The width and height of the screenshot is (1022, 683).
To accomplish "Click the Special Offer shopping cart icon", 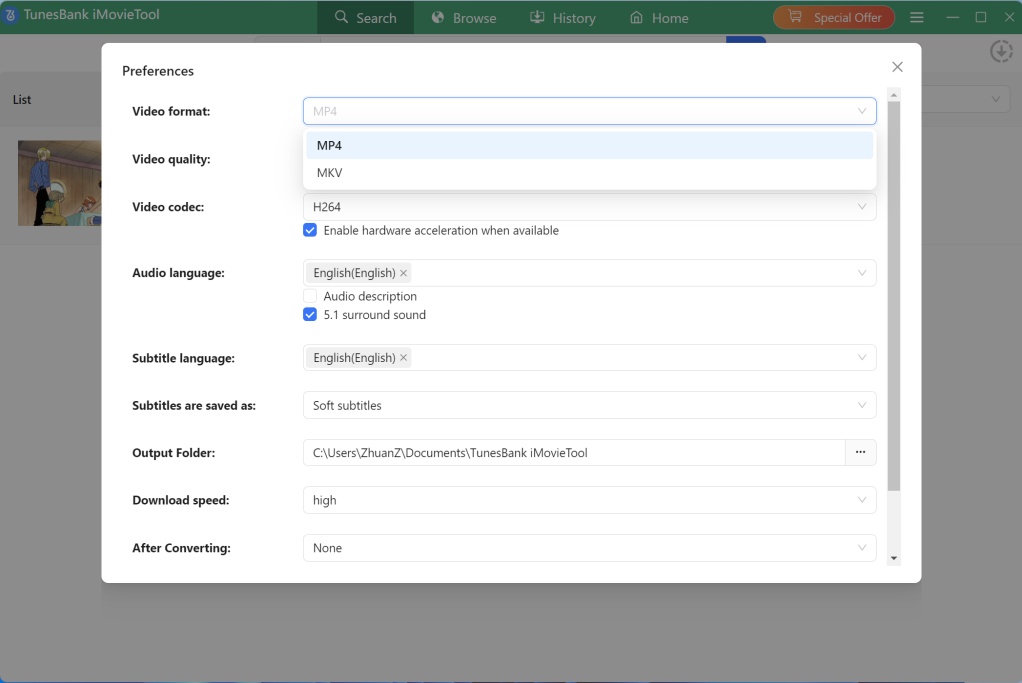I will coord(796,17).
